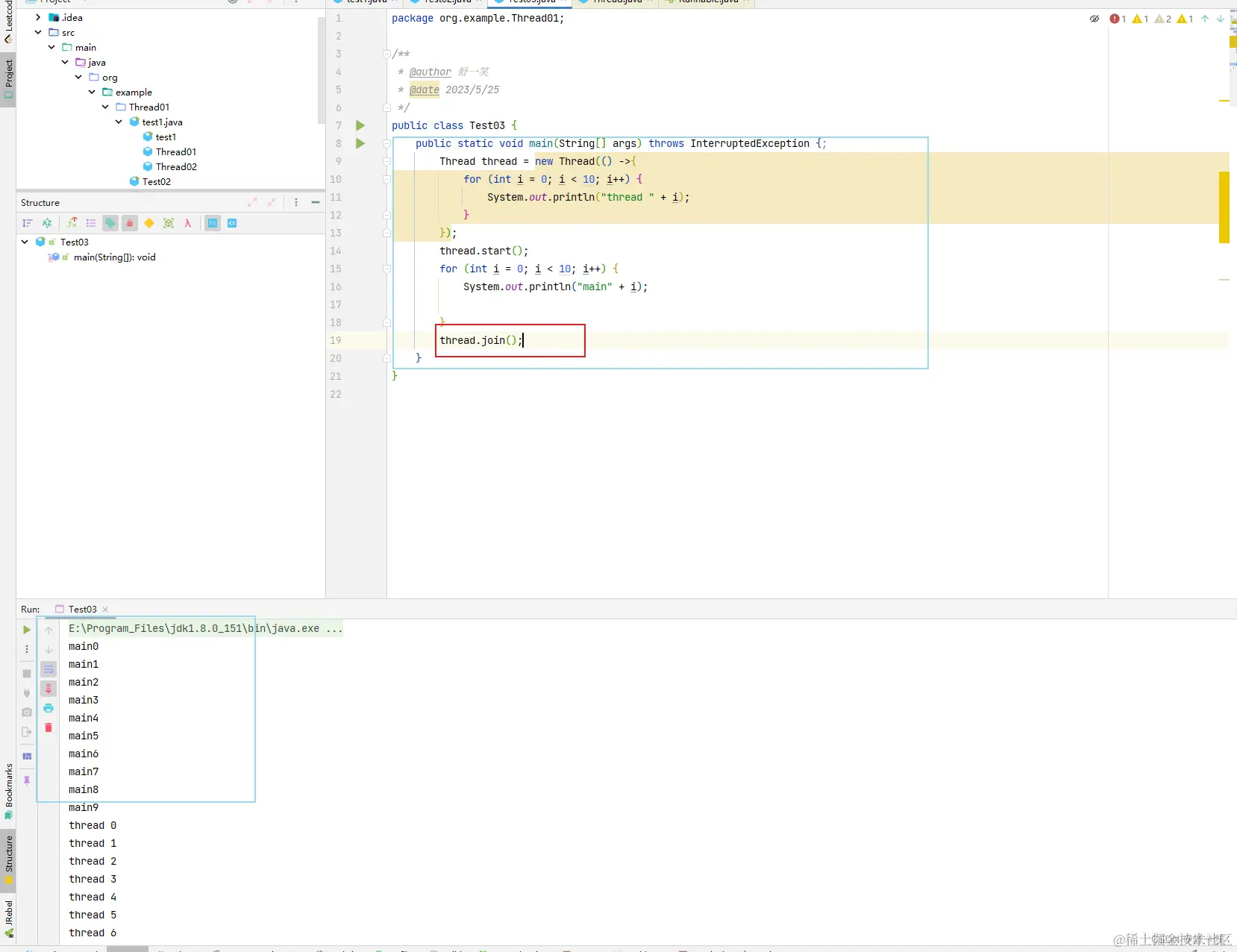This screenshot has height=952, width=1237.
Task: Open the JRebel side tab
Action: 8,919
